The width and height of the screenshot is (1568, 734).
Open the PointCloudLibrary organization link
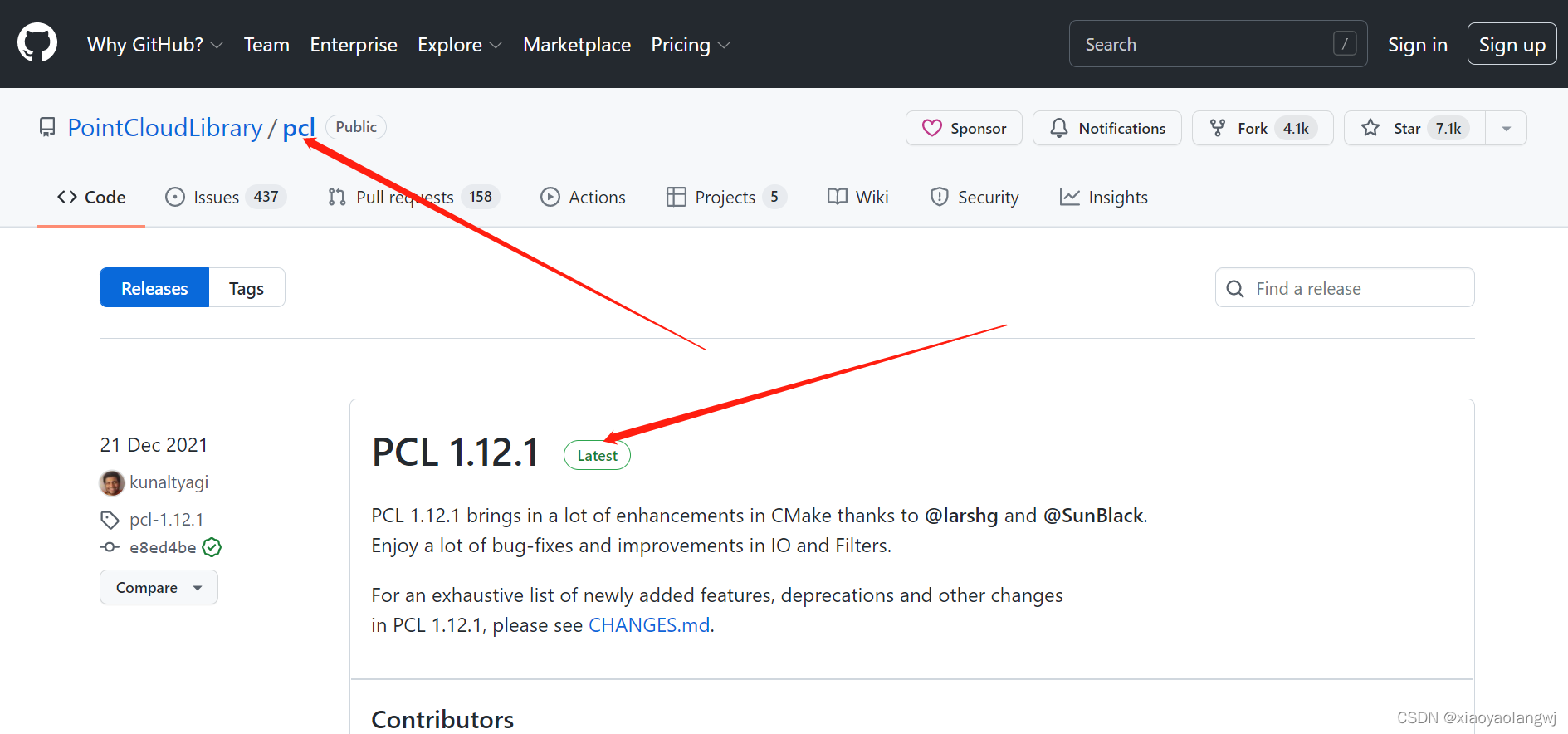165,127
